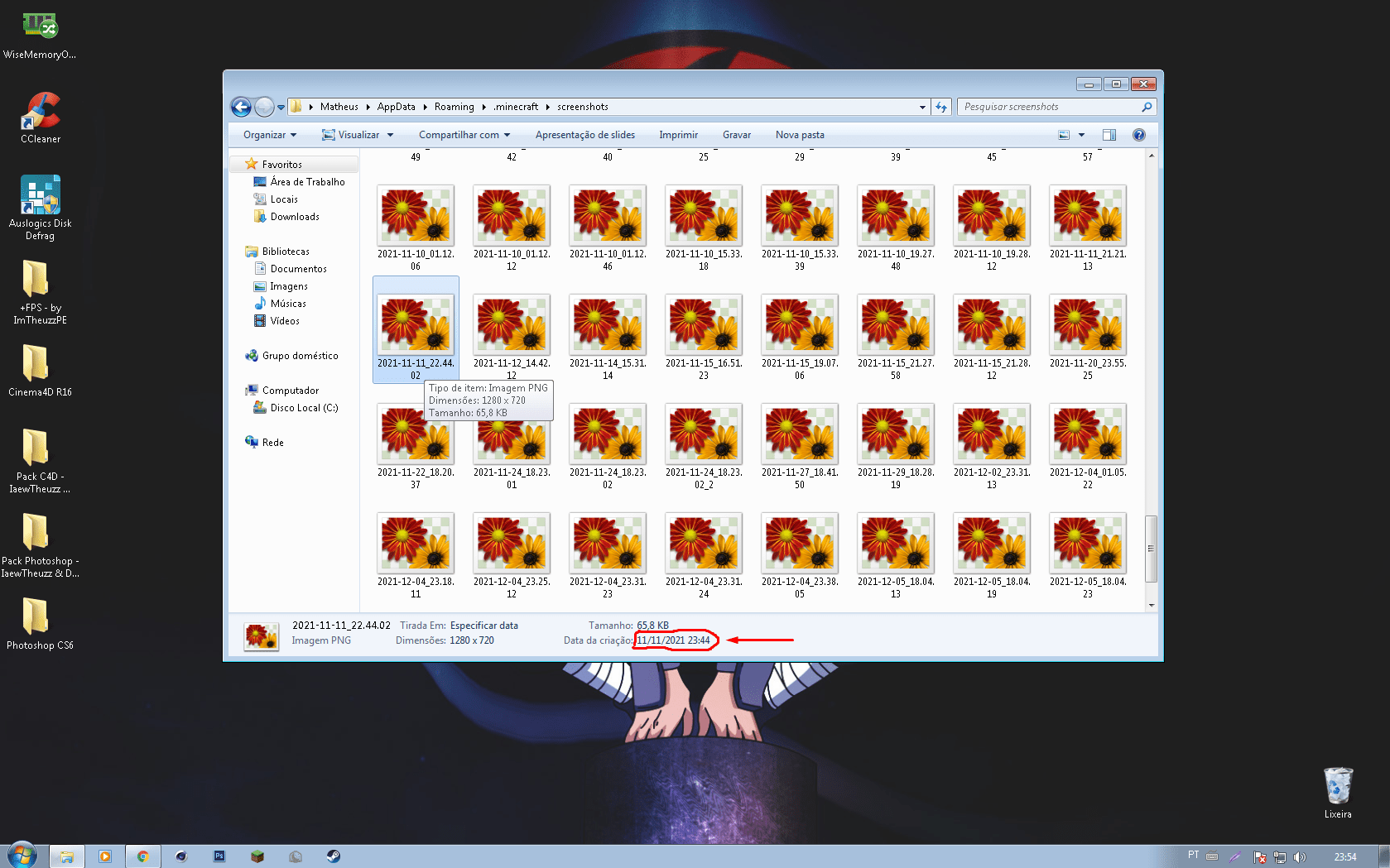Click the Forward navigation arrow in Explorer
The height and width of the screenshot is (868, 1390).
click(x=264, y=107)
